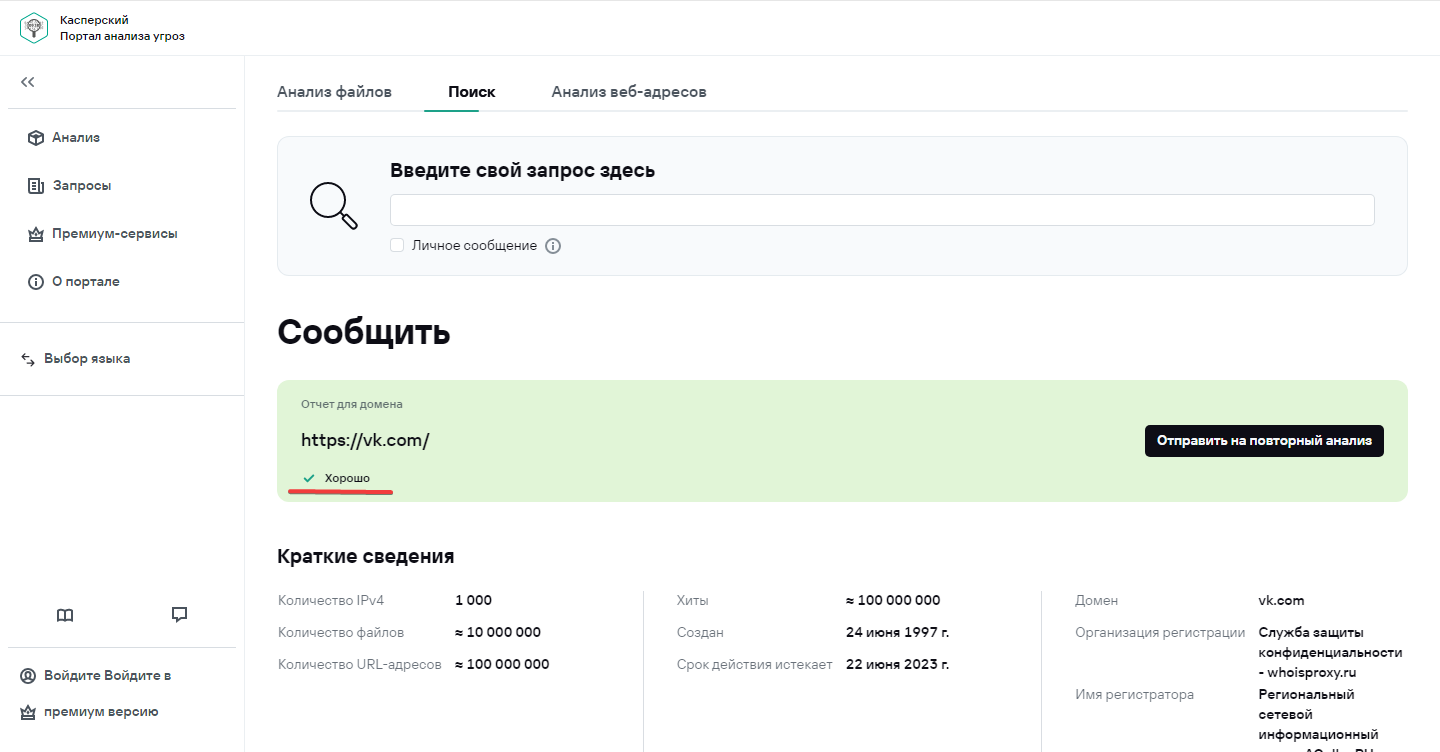Click Количество URL-адресов value ≈ 100 000 000
Viewport: 1440px width, 752px height.
tap(502, 664)
